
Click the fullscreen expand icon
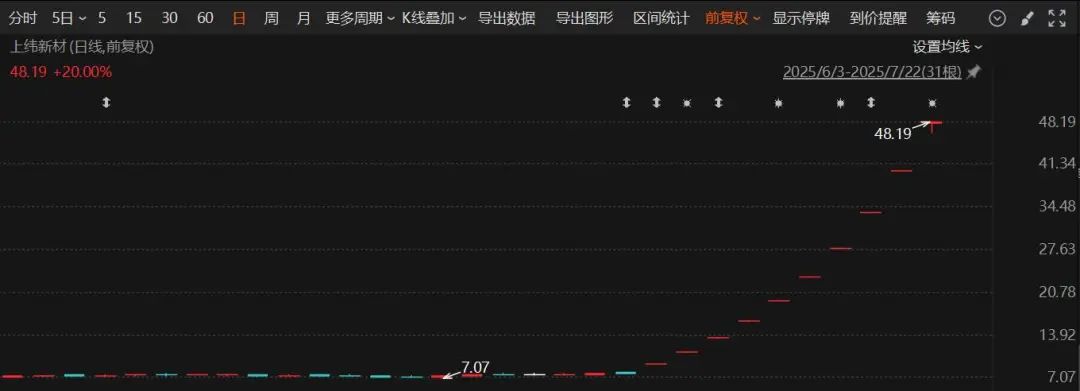tap(1057, 19)
